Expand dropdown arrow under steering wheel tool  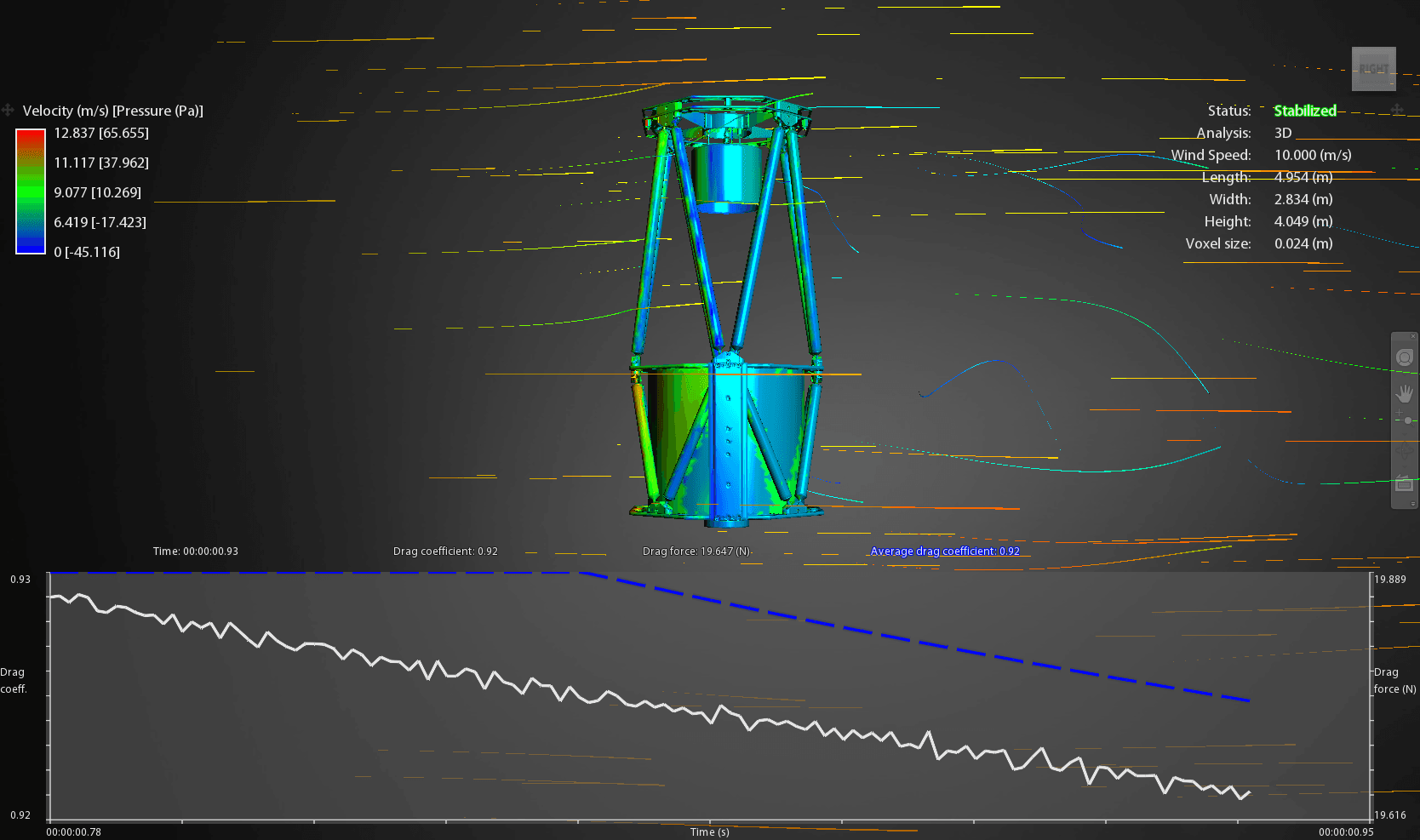[x=1404, y=375]
